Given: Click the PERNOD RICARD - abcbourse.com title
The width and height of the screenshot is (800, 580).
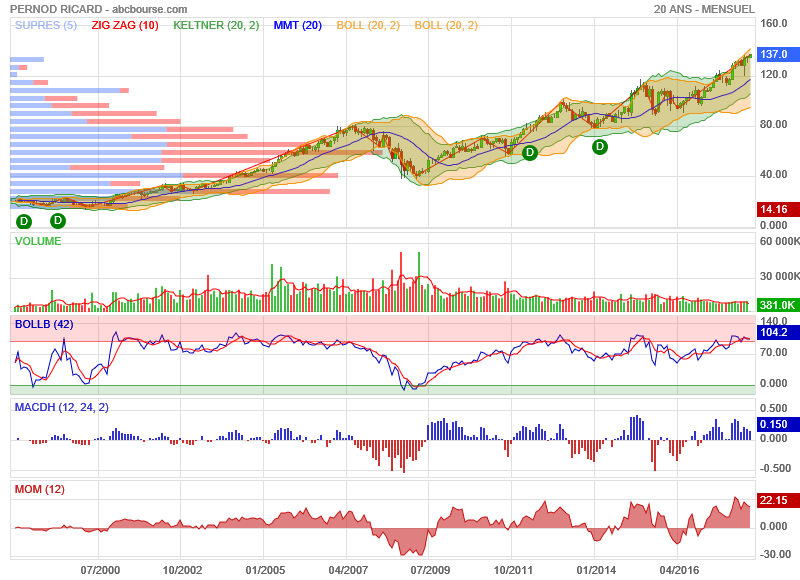Looking at the screenshot, I should tap(98, 9).
